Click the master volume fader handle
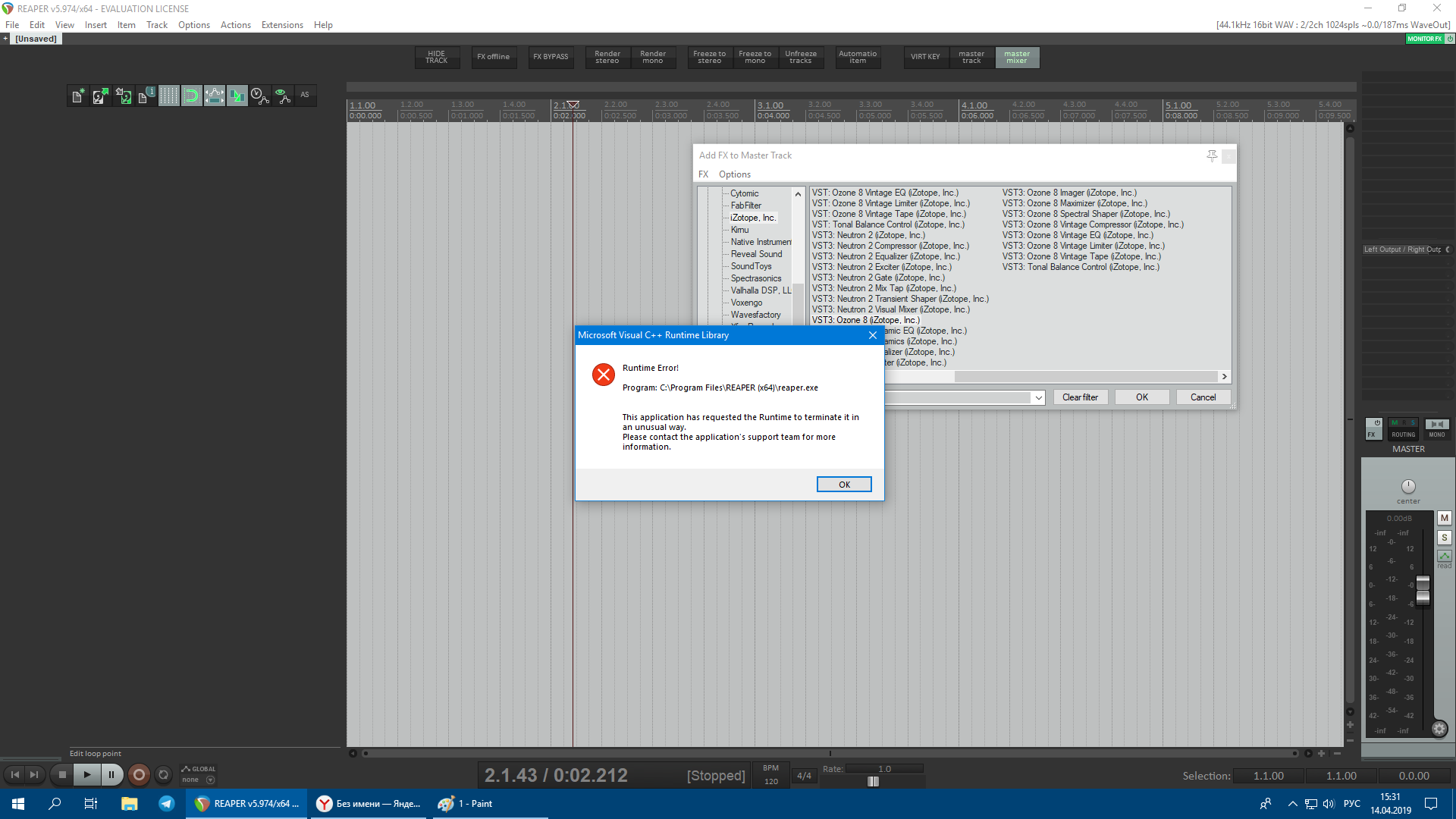The image size is (1456, 819). [1423, 590]
